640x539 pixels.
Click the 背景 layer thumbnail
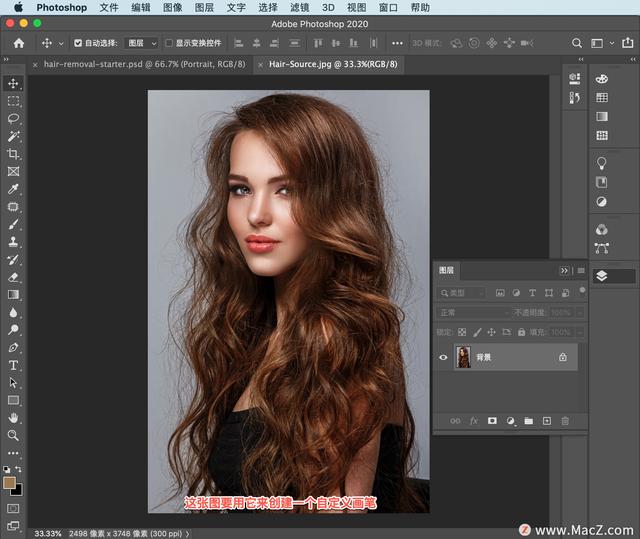coord(464,357)
